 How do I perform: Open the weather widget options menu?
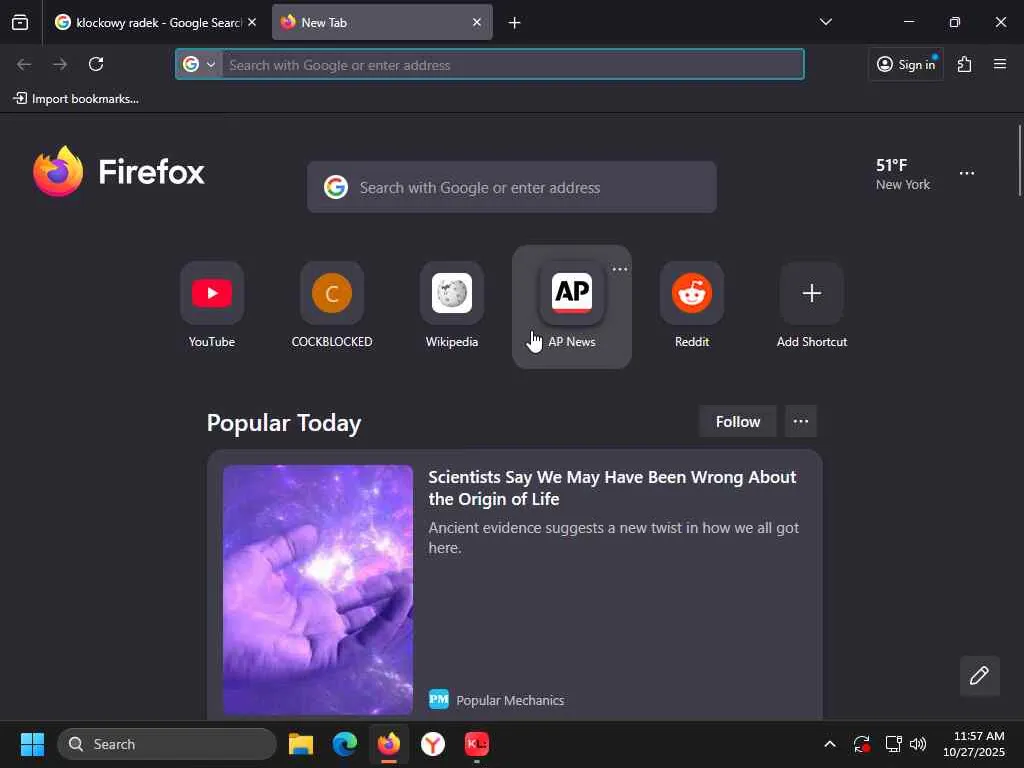click(x=967, y=173)
